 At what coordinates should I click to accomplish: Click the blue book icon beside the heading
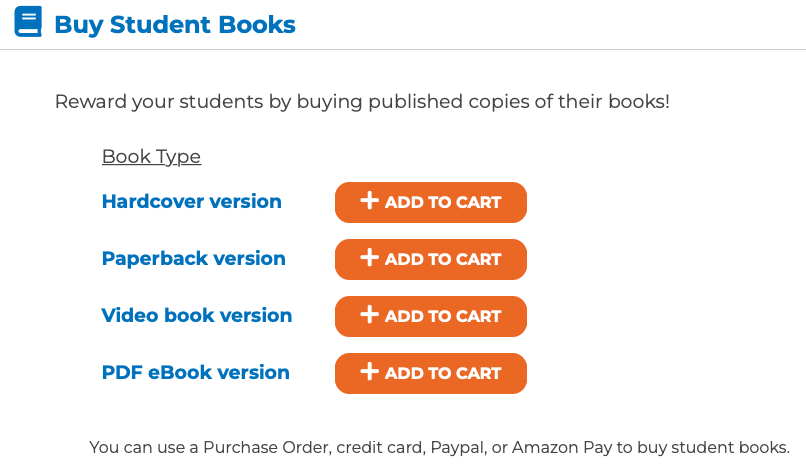point(28,22)
